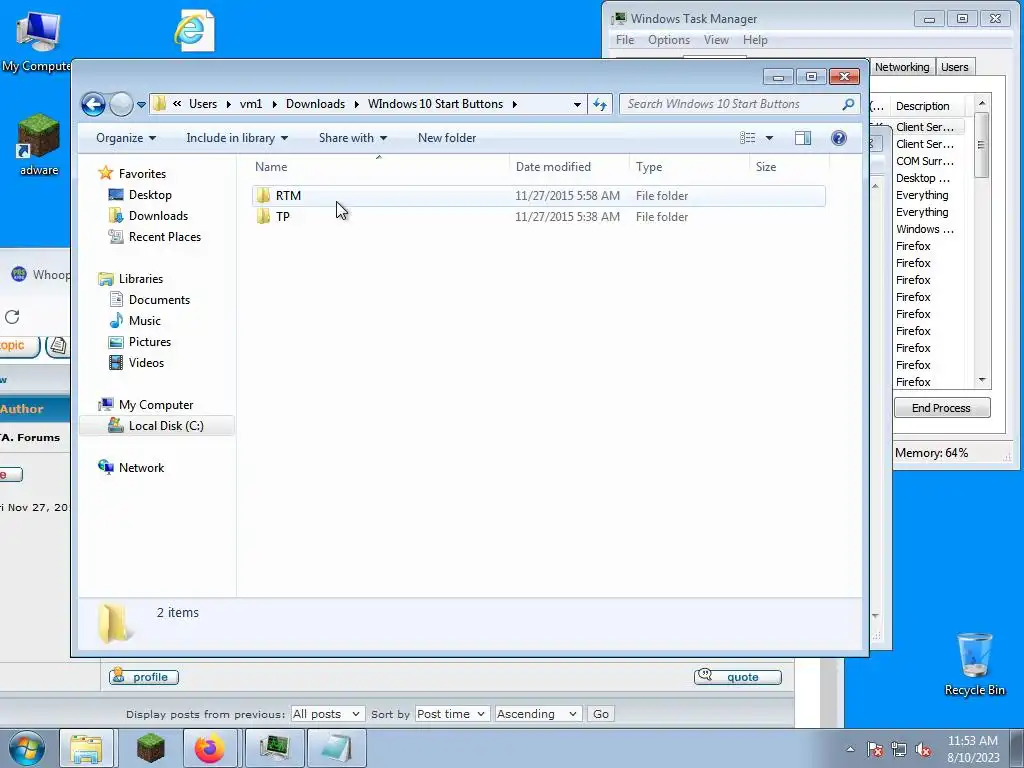Click the Windows Start button
The image size is (1024, 768).
click(26, 748)
